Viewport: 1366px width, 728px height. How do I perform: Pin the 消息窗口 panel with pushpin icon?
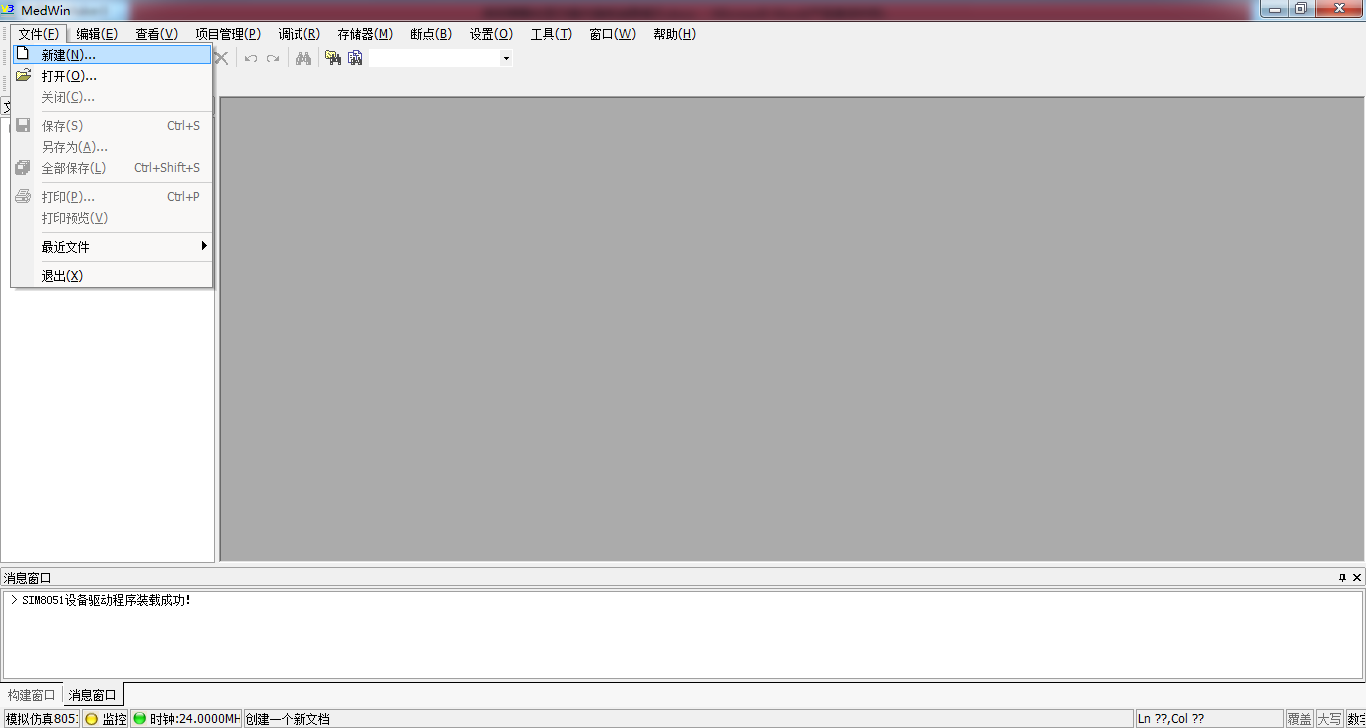1342,578
